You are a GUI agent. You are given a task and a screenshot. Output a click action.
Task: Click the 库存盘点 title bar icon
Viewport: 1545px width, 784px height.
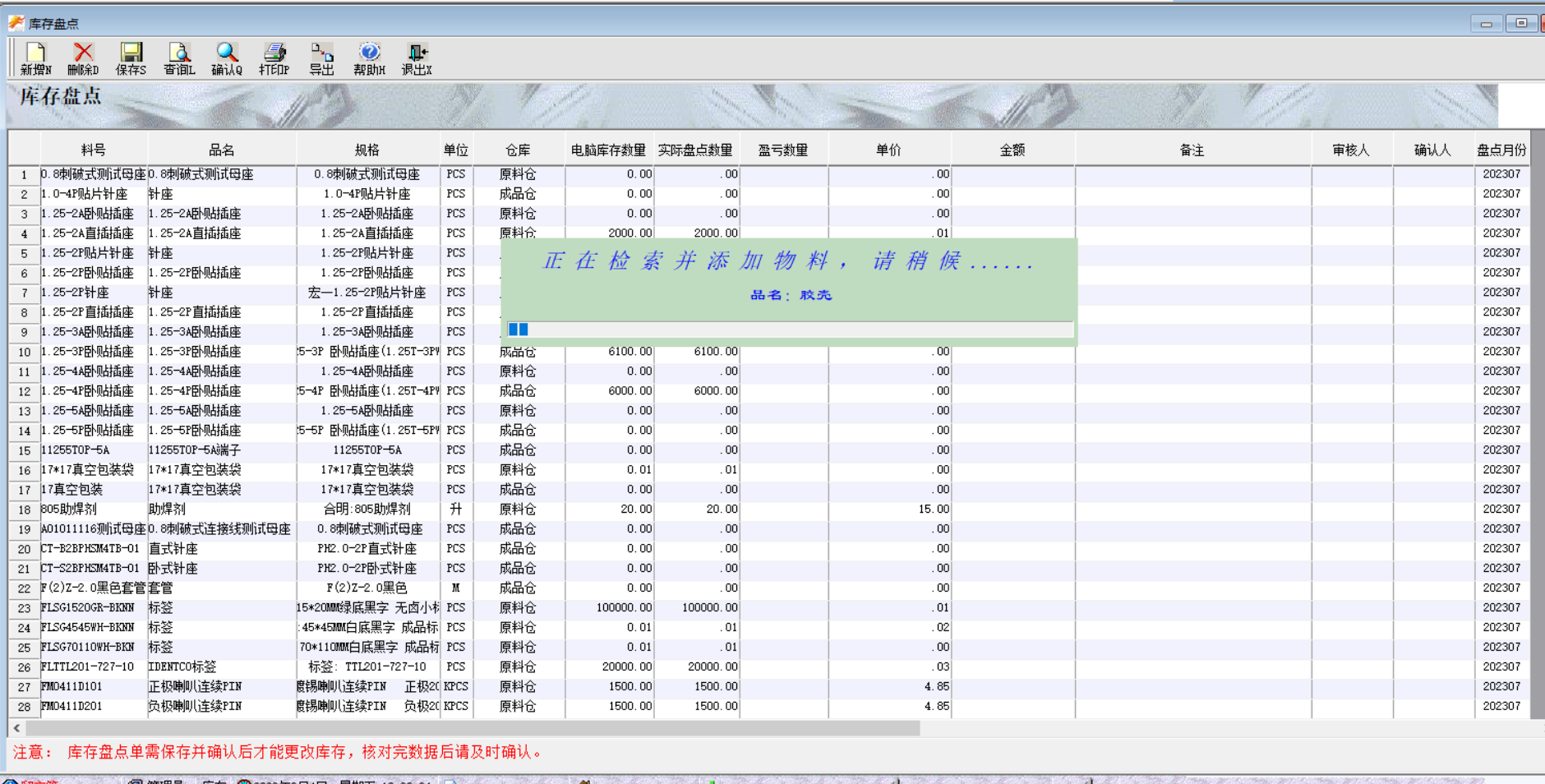[x=16, y=23]
